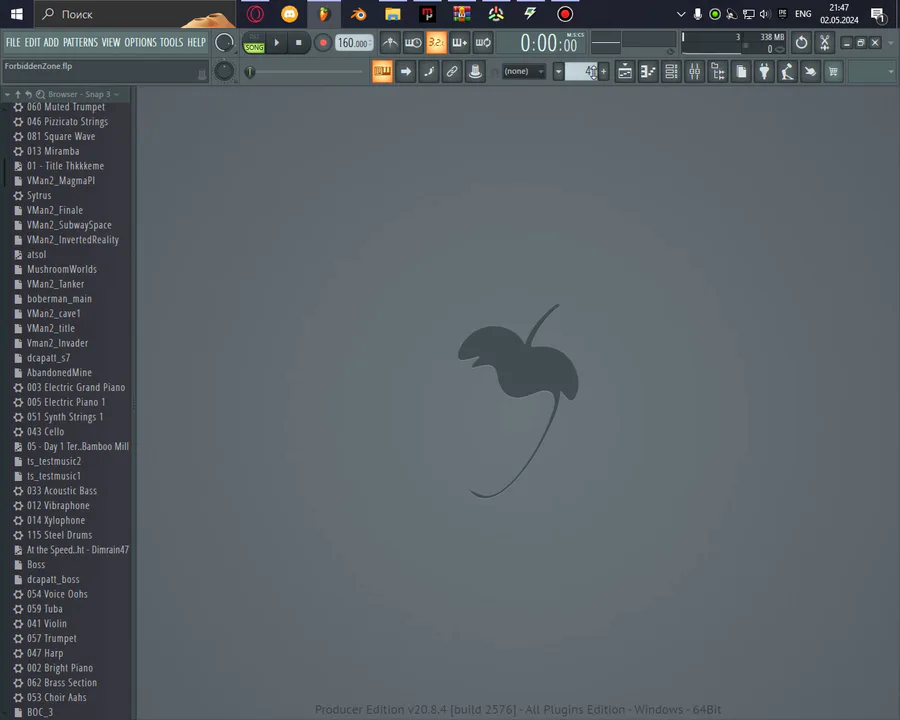Click the 160.000 tempo field
Screen dimensions: 900x720
tap(354, 43)
